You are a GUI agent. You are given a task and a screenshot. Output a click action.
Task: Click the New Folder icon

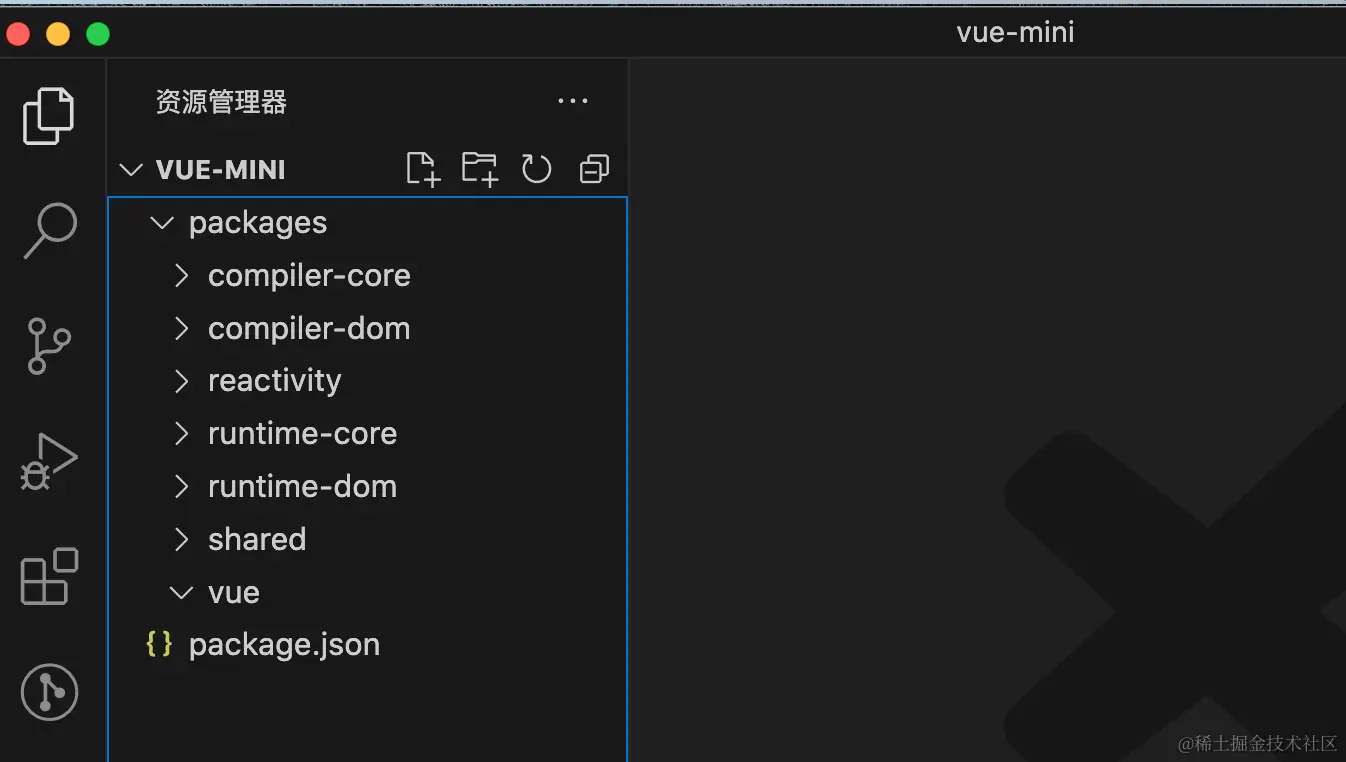pos(480,169)
